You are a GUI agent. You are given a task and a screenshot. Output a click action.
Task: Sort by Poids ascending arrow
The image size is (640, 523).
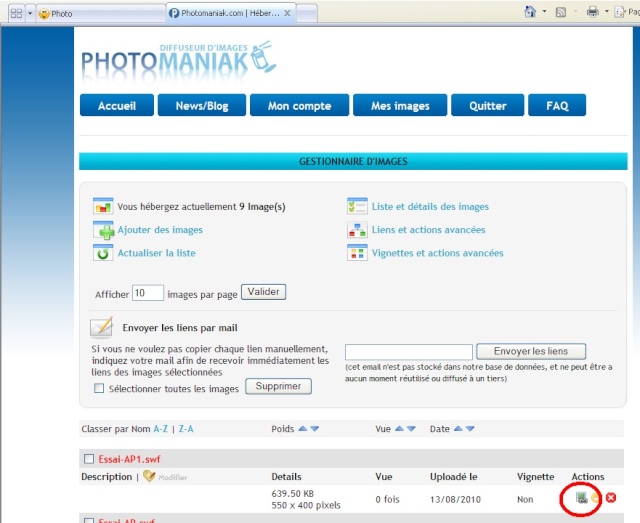click(302, 429)
